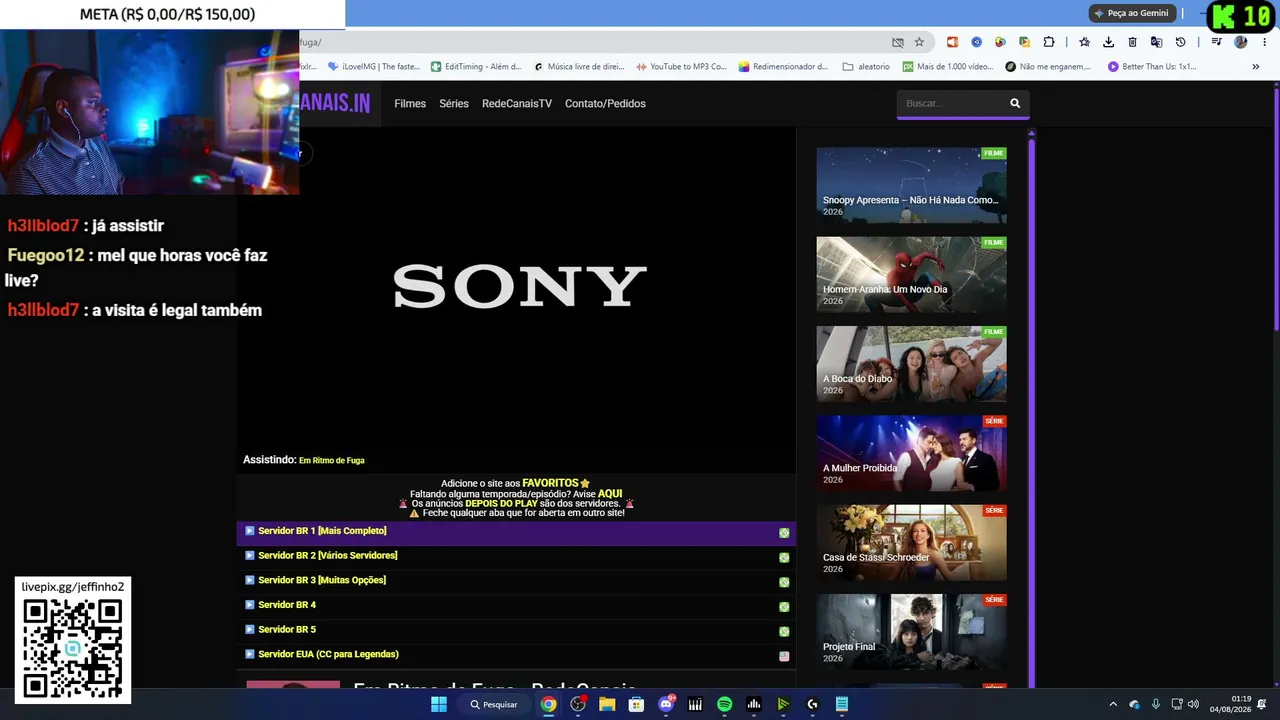Click the search magnifier icon on RedeCanais
The image size is (1280, 720).
[1015, 103]
